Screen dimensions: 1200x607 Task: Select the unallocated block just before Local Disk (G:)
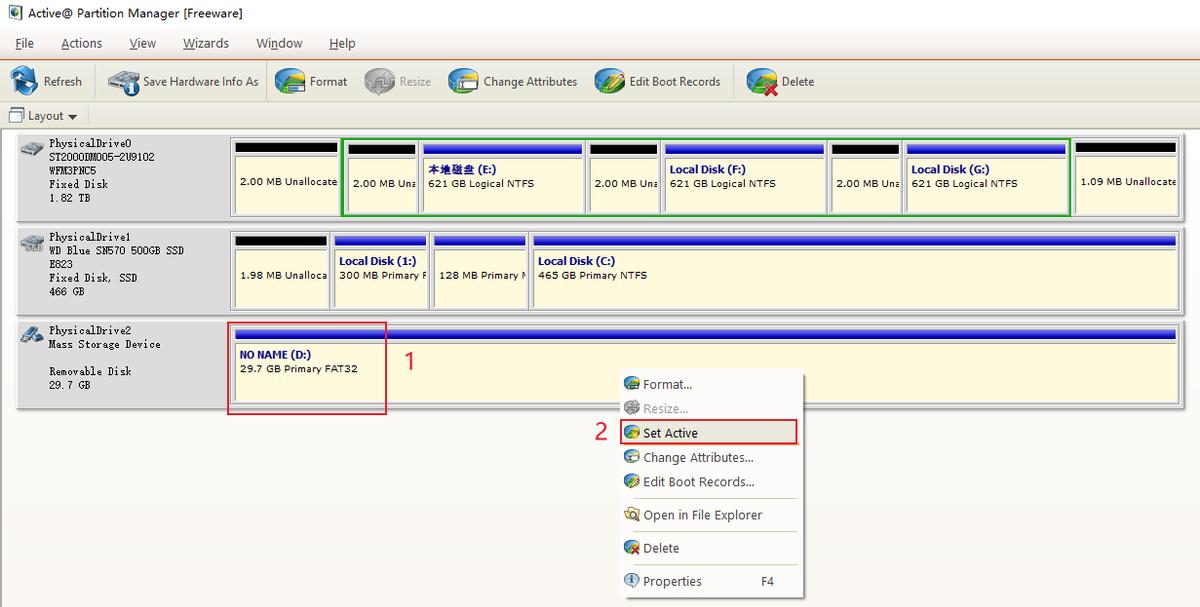click(x=866, y=177)
